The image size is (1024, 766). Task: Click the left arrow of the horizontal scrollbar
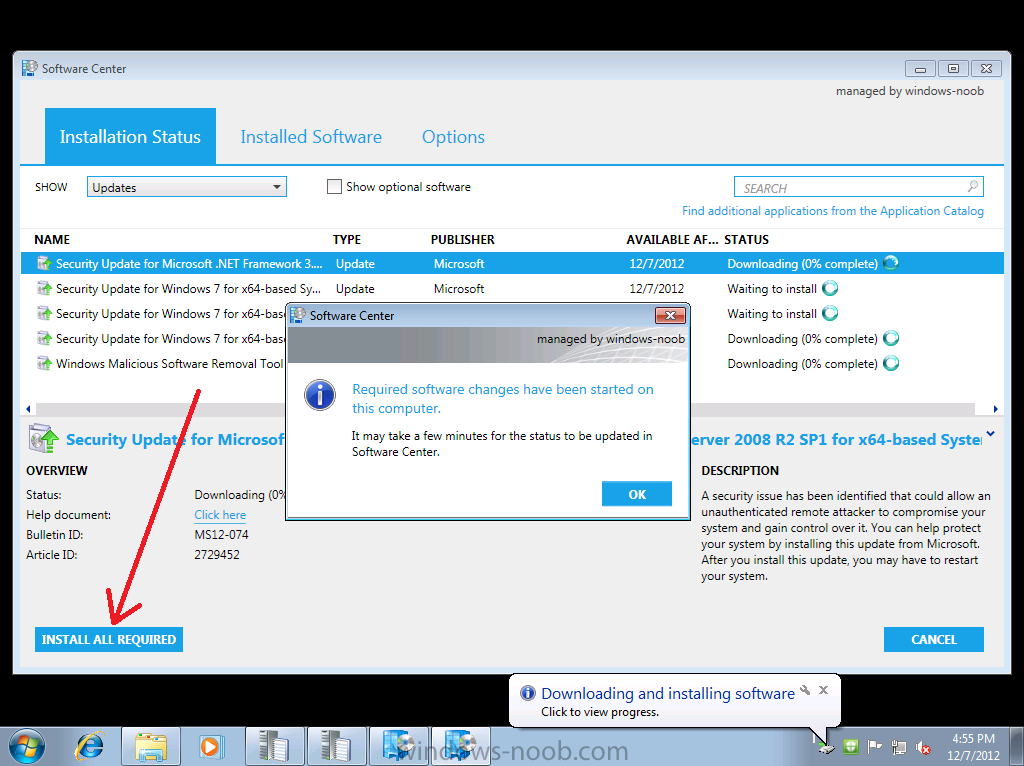(x=28, y=409)
